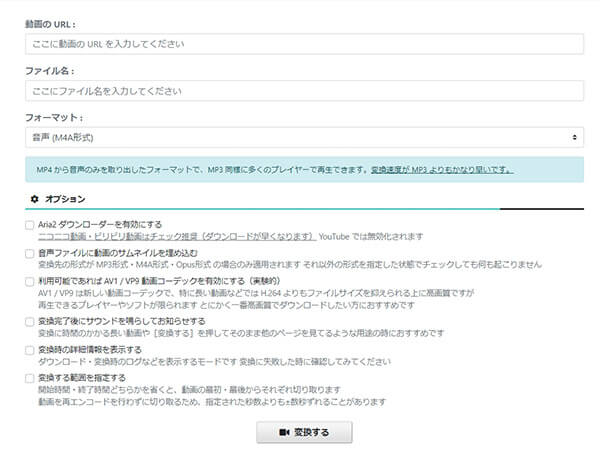Click the label Aria2 ダウンローダーを有効にする
This screenshot has width=600, height=451.
click(100, 225)
